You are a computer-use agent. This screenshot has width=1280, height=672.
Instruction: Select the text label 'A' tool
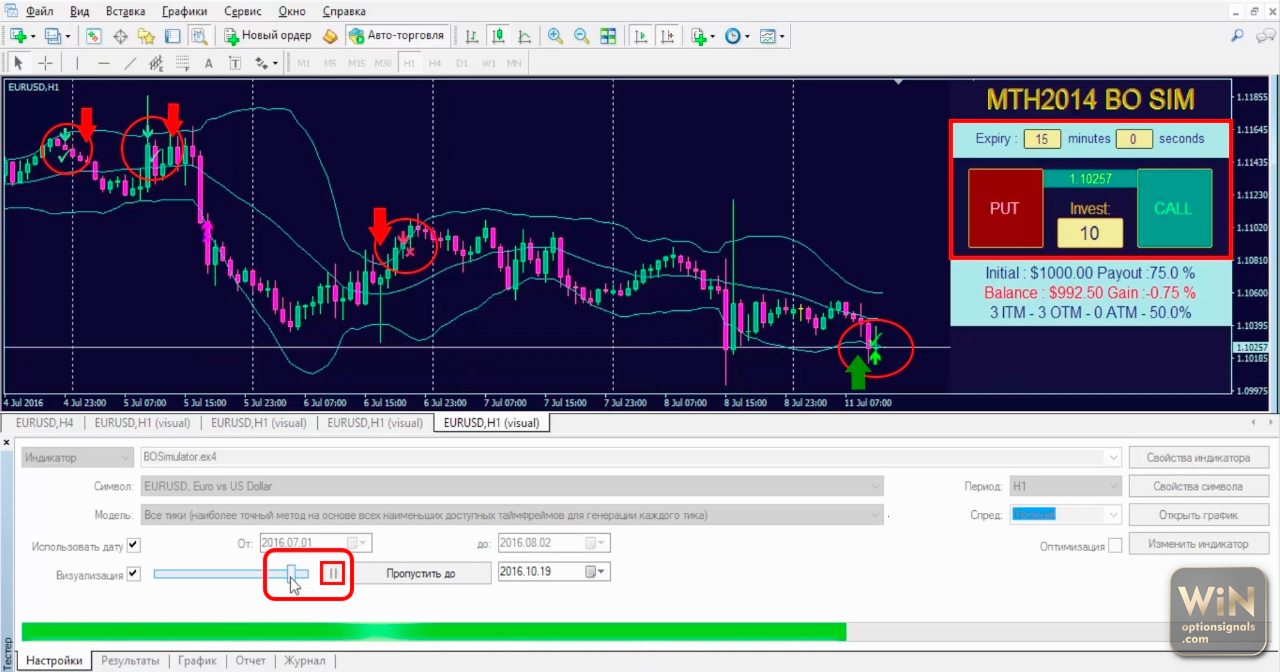click(209, 63)
